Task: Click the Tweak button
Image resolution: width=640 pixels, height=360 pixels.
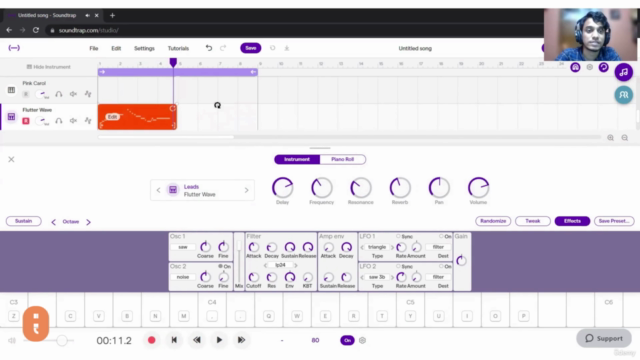Action: click(533, 221)
